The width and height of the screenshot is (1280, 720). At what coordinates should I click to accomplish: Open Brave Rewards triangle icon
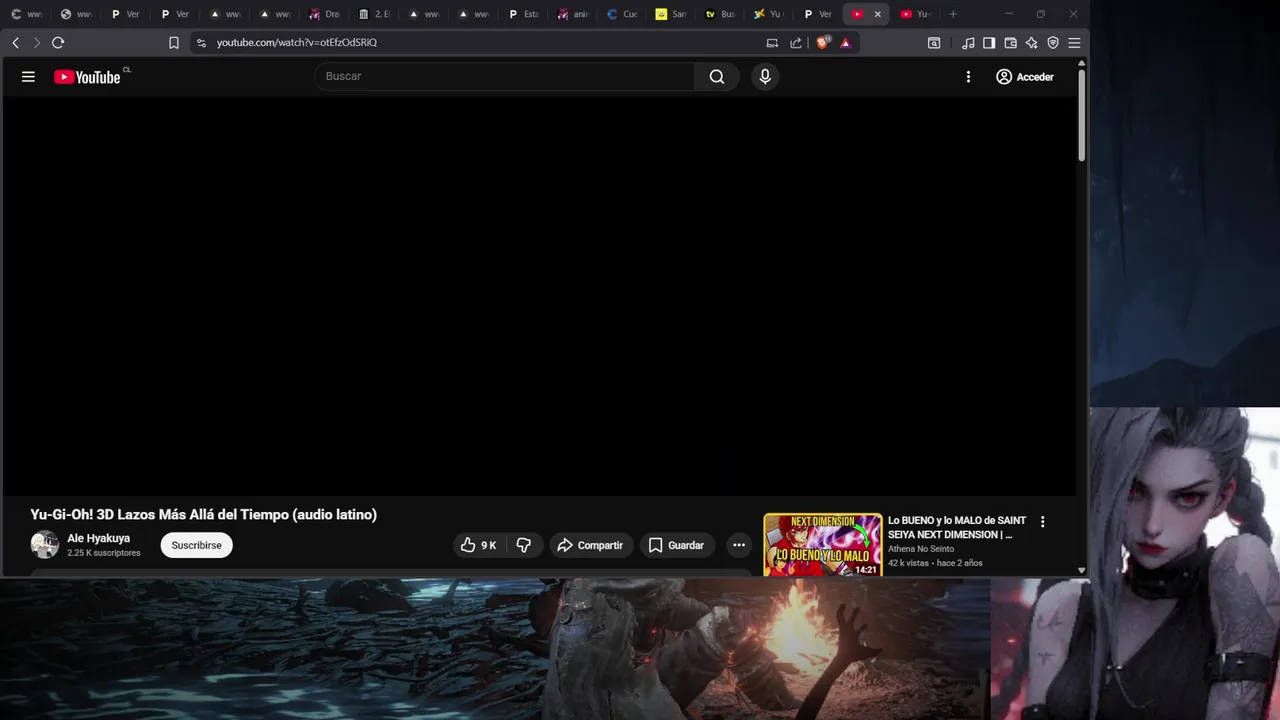click(846, 43)
